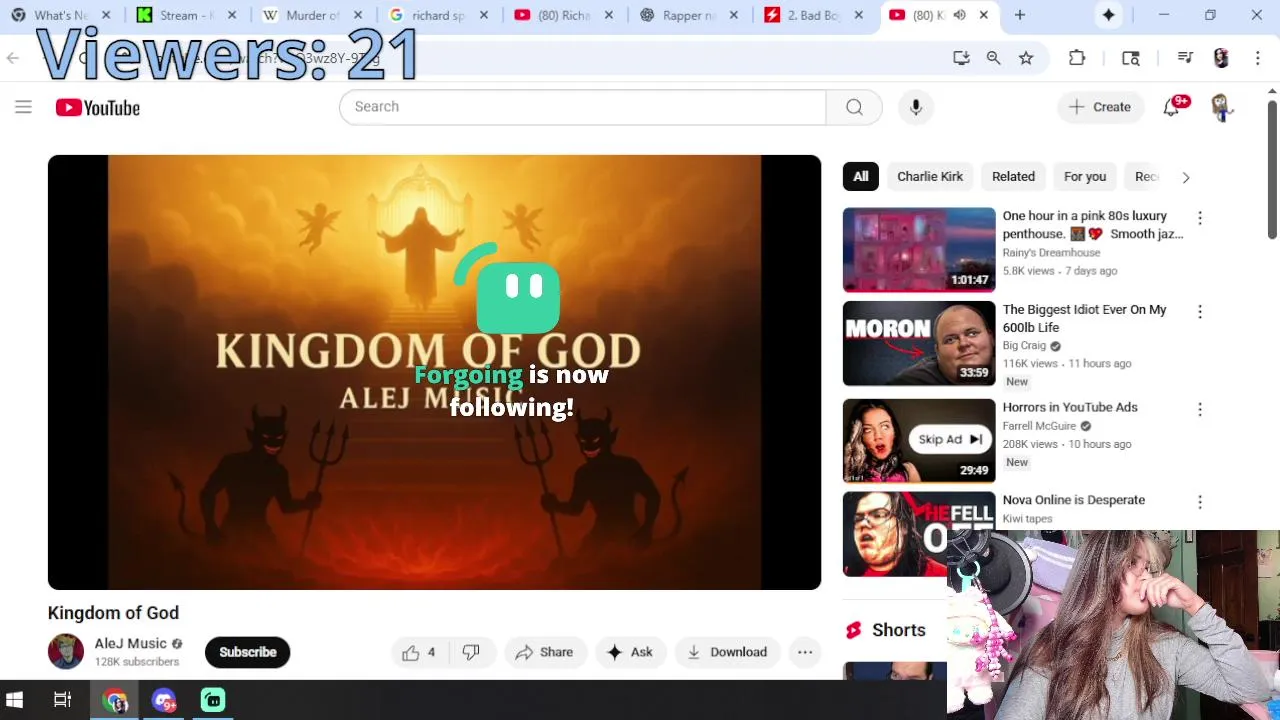
Task: Switch to the Murder of Wikipedia tab
Action: pos(312,15)
